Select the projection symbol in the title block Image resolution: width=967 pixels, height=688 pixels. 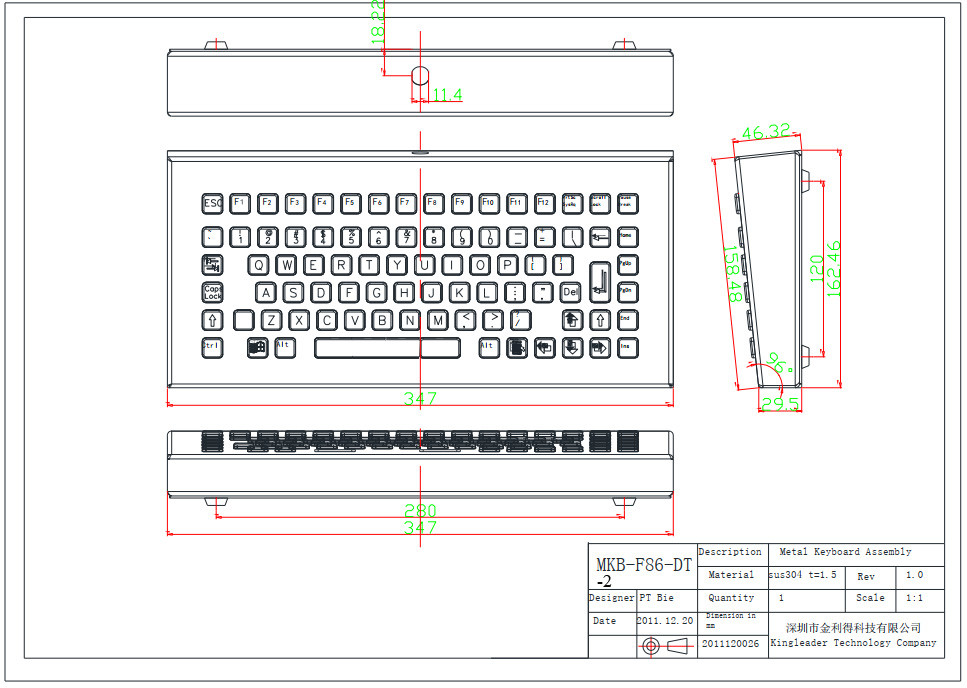coord(665,646)
